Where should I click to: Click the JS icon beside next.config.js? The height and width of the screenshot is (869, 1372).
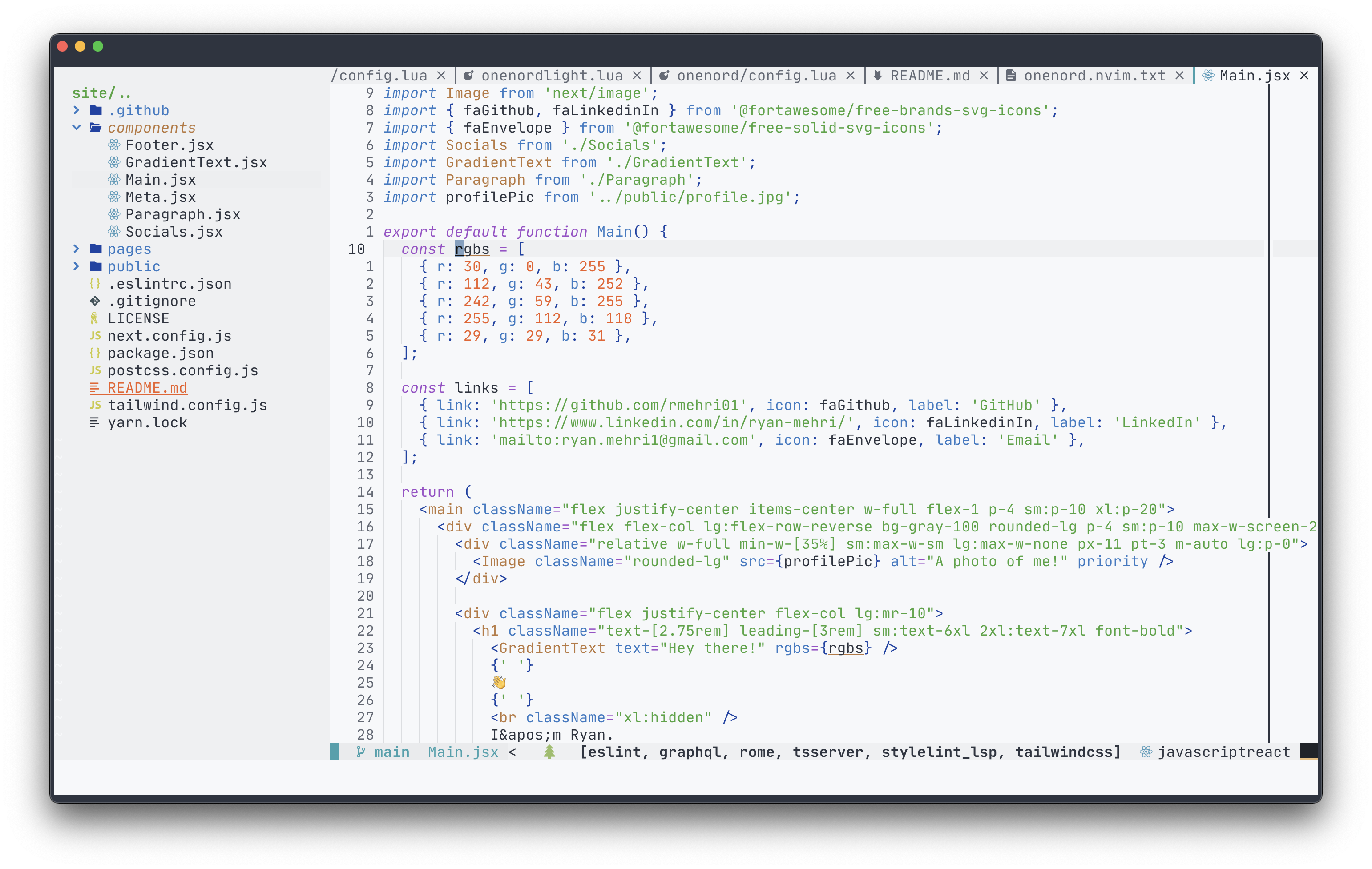[x=95, y=336]
